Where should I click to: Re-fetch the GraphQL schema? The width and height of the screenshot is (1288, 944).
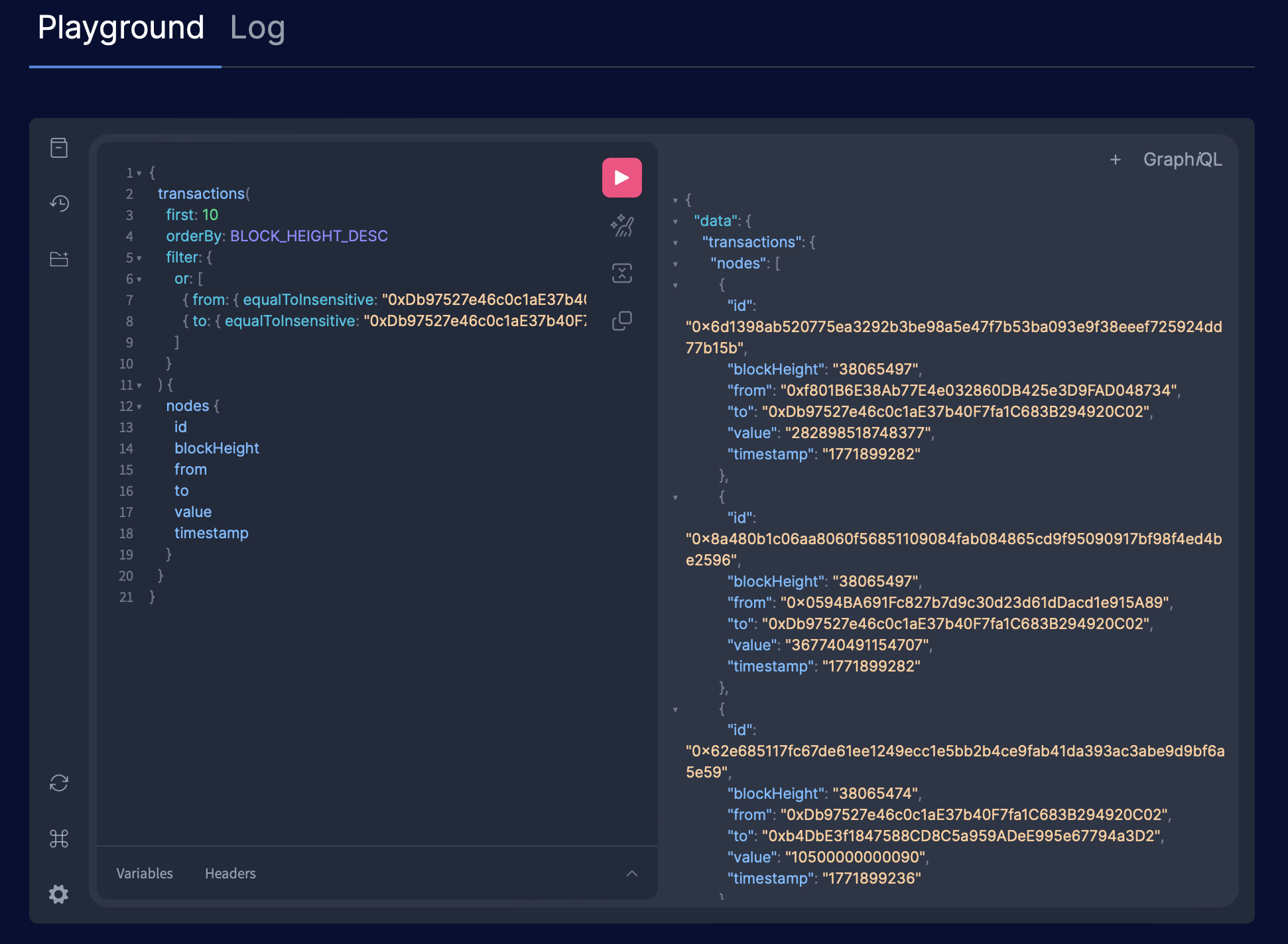[59, 783]
